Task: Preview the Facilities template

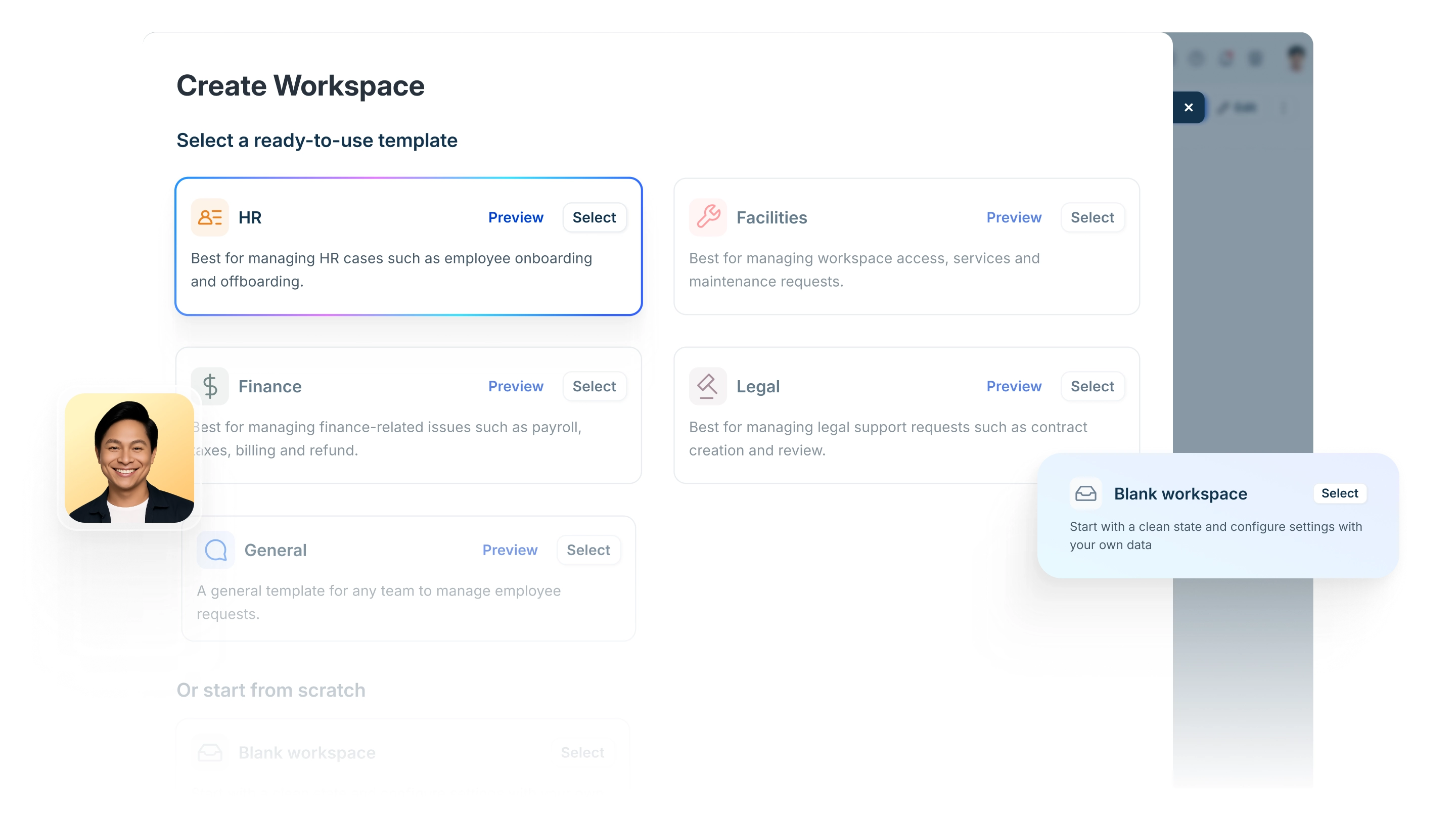Action: 1014,217
